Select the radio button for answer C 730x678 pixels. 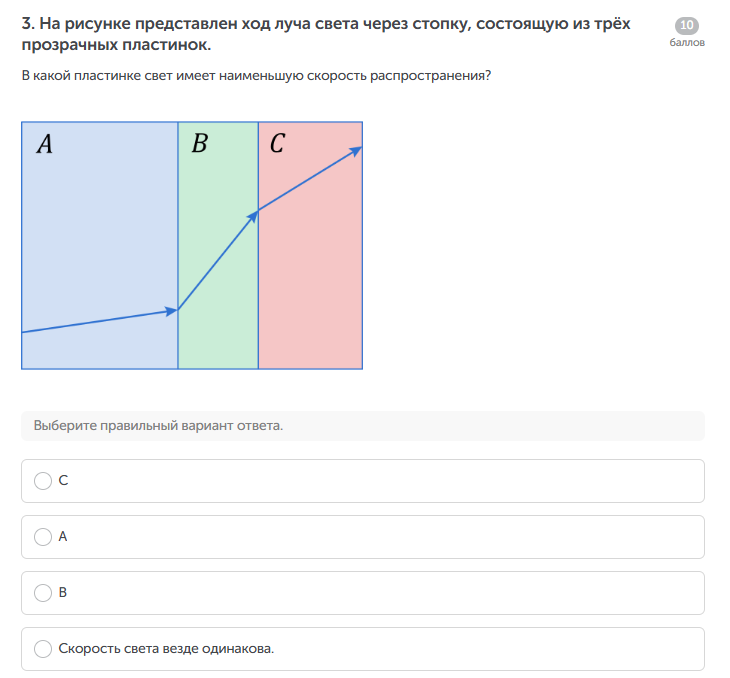click(43, 481)
